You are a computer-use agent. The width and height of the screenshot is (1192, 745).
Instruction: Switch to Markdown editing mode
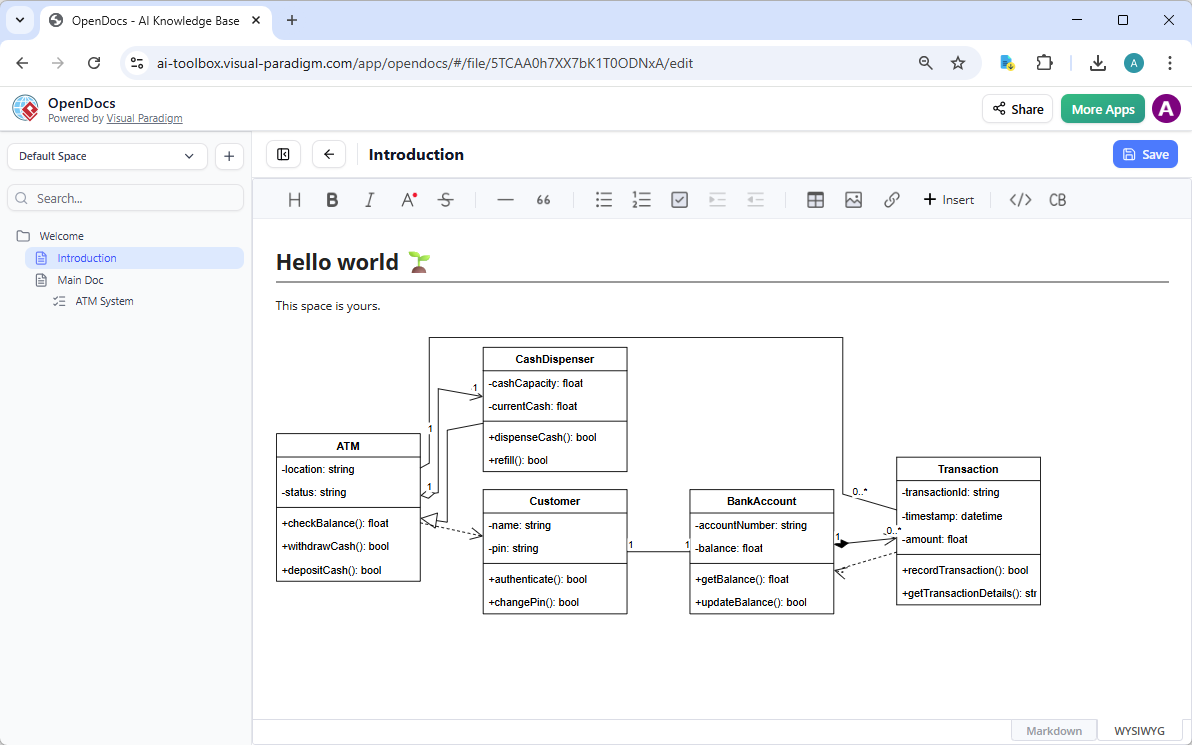[x=1053, y=730]
